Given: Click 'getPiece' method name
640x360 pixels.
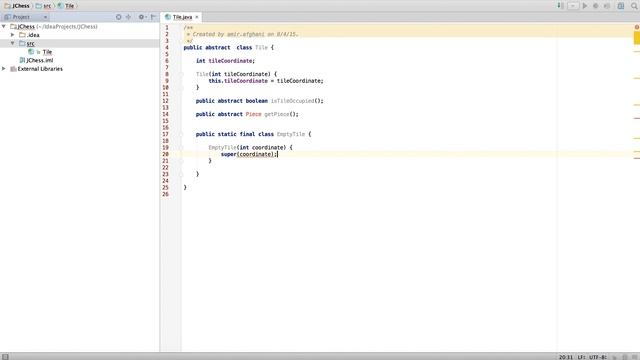Looking at the screenshot, I should pyautogui.click(x=277, y=114).
